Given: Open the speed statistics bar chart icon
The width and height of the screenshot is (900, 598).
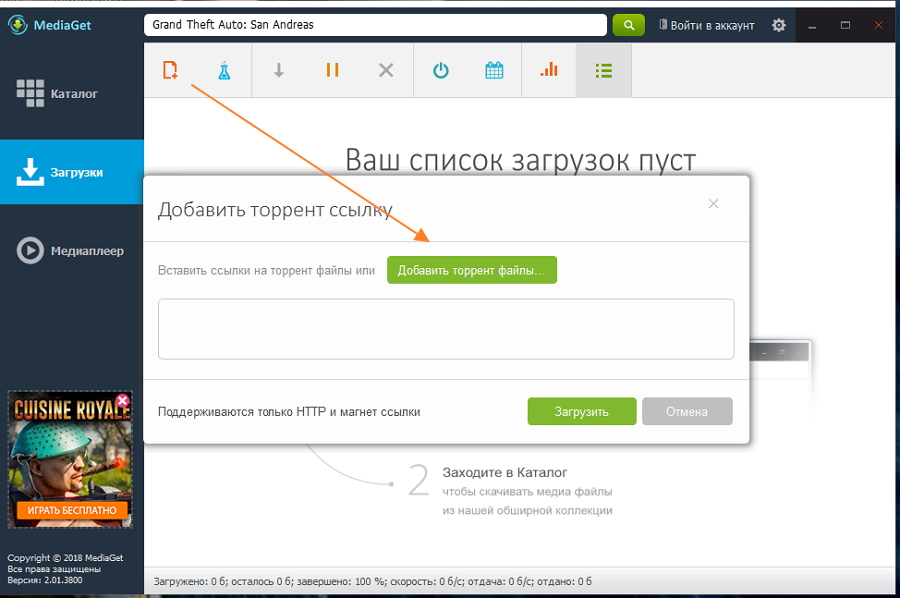Looking at the screenshot, I should click(549, 69).
